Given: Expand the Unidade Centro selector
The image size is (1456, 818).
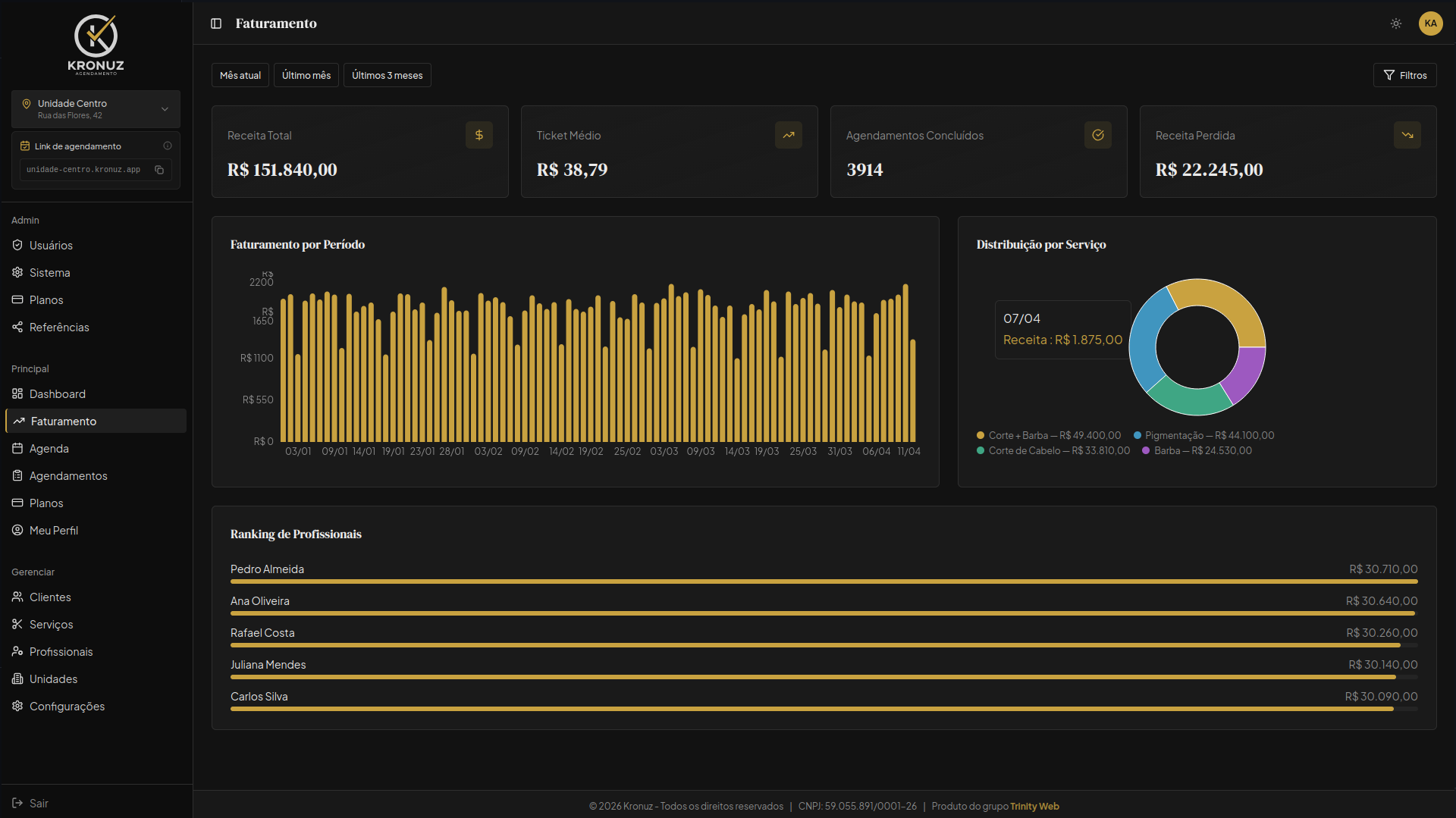Looking at the screenshot, I should point(96,109).
